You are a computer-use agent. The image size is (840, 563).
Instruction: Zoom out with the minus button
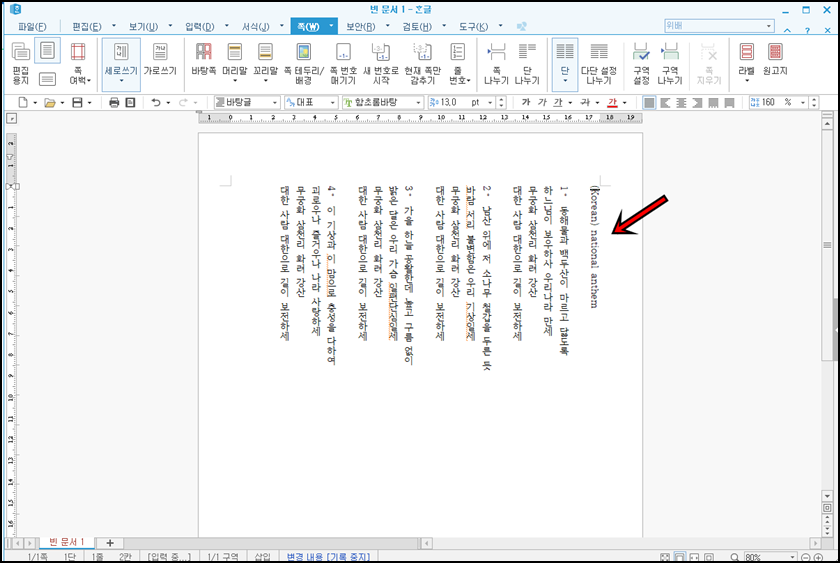pyautogui.click(x=805, y=558)
